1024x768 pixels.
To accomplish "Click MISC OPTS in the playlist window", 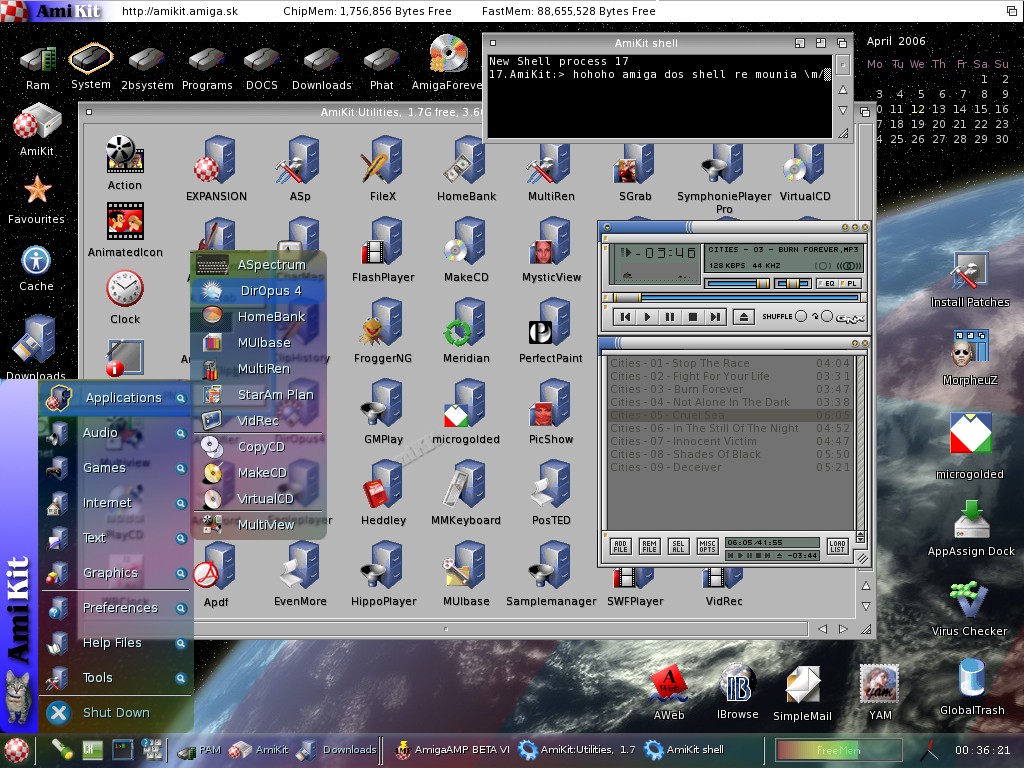I will tap(707, 546).
